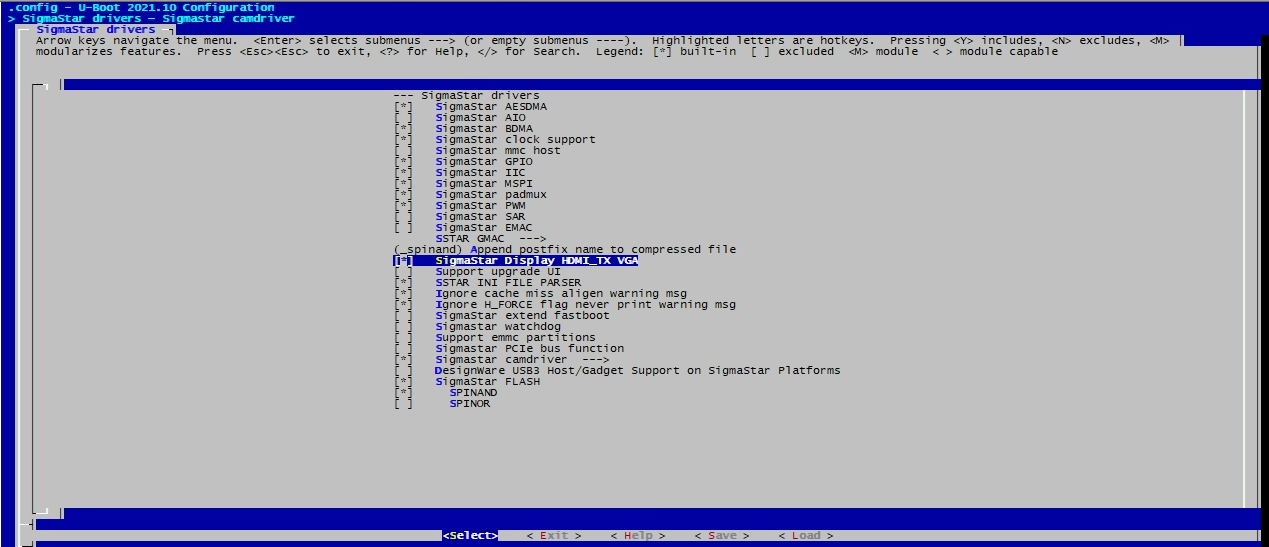Enable the SigmaStar EMAC option
The width and height of the screenshot is (1269, 547).
coord(403,228)
